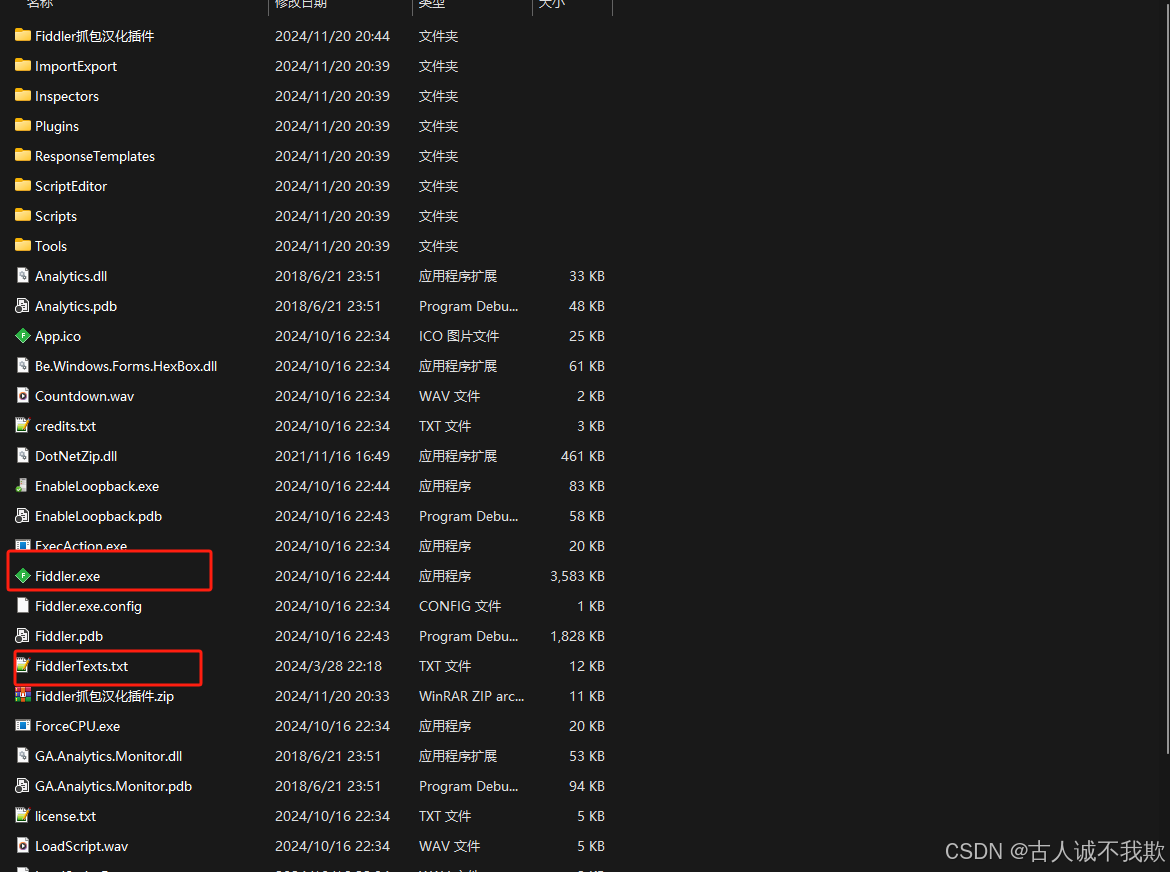Click the Inspectors folder name
The width and height of the screenshot is (1170, 872).
pos(66,96)
